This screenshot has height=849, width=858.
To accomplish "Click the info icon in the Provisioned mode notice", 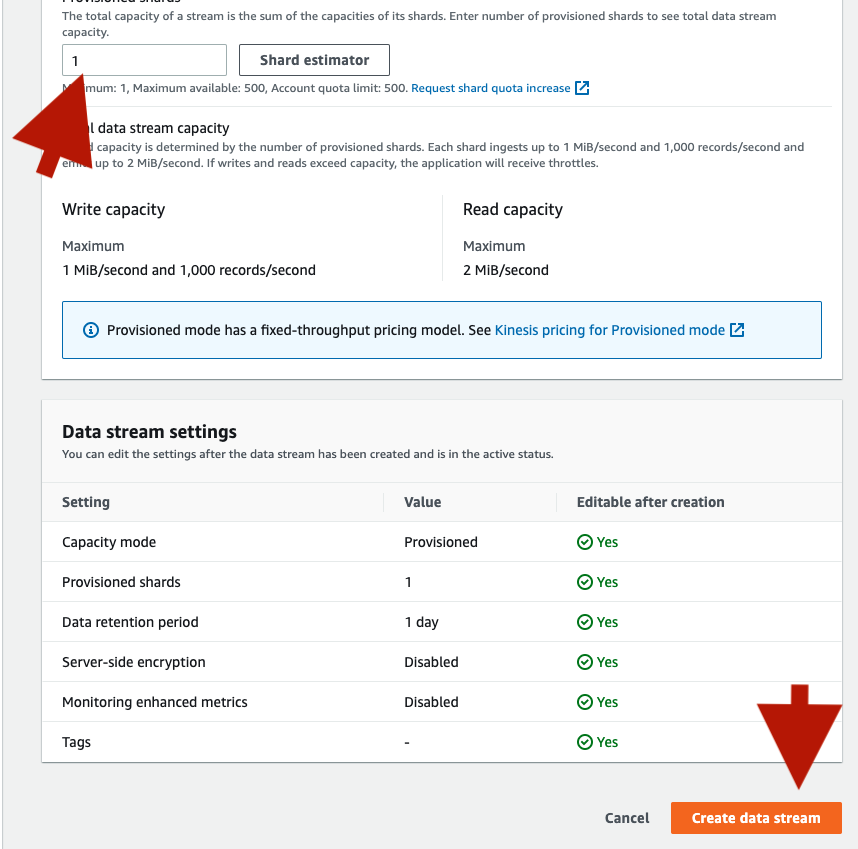I will click(91, 330).
